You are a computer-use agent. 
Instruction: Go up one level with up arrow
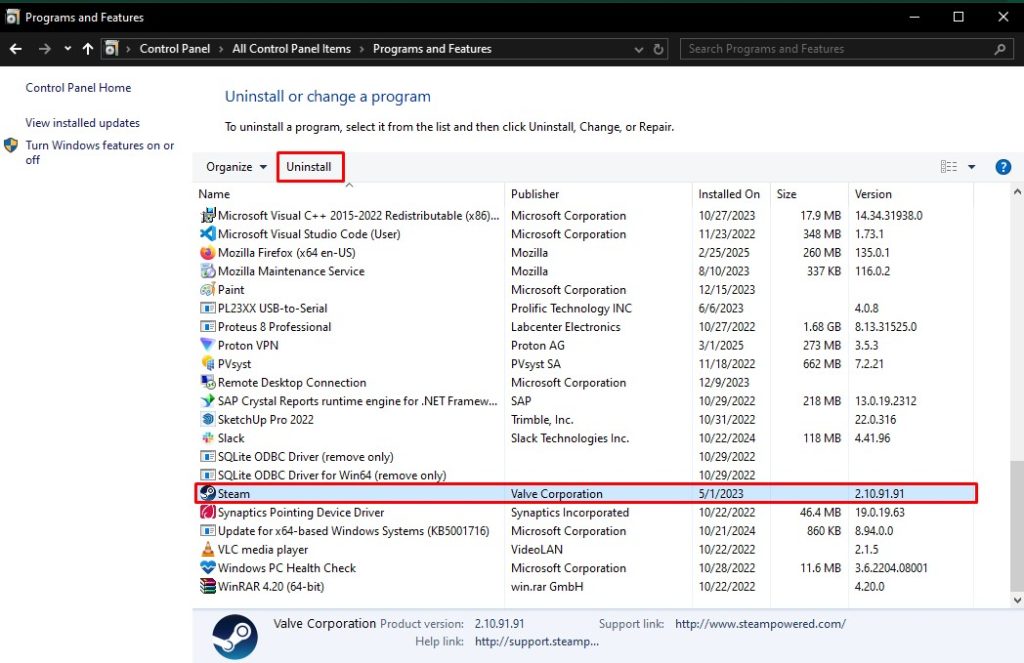pyautogui.click(x=88, y=49)
